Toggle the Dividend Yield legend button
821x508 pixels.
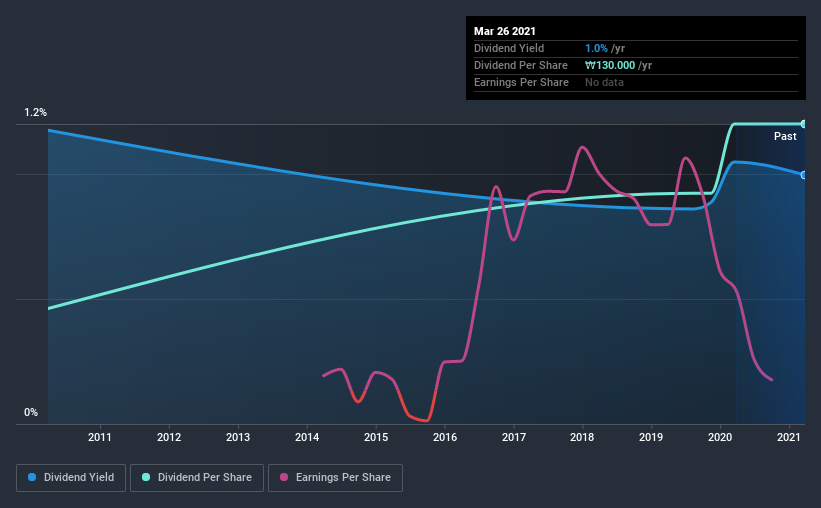71,478
